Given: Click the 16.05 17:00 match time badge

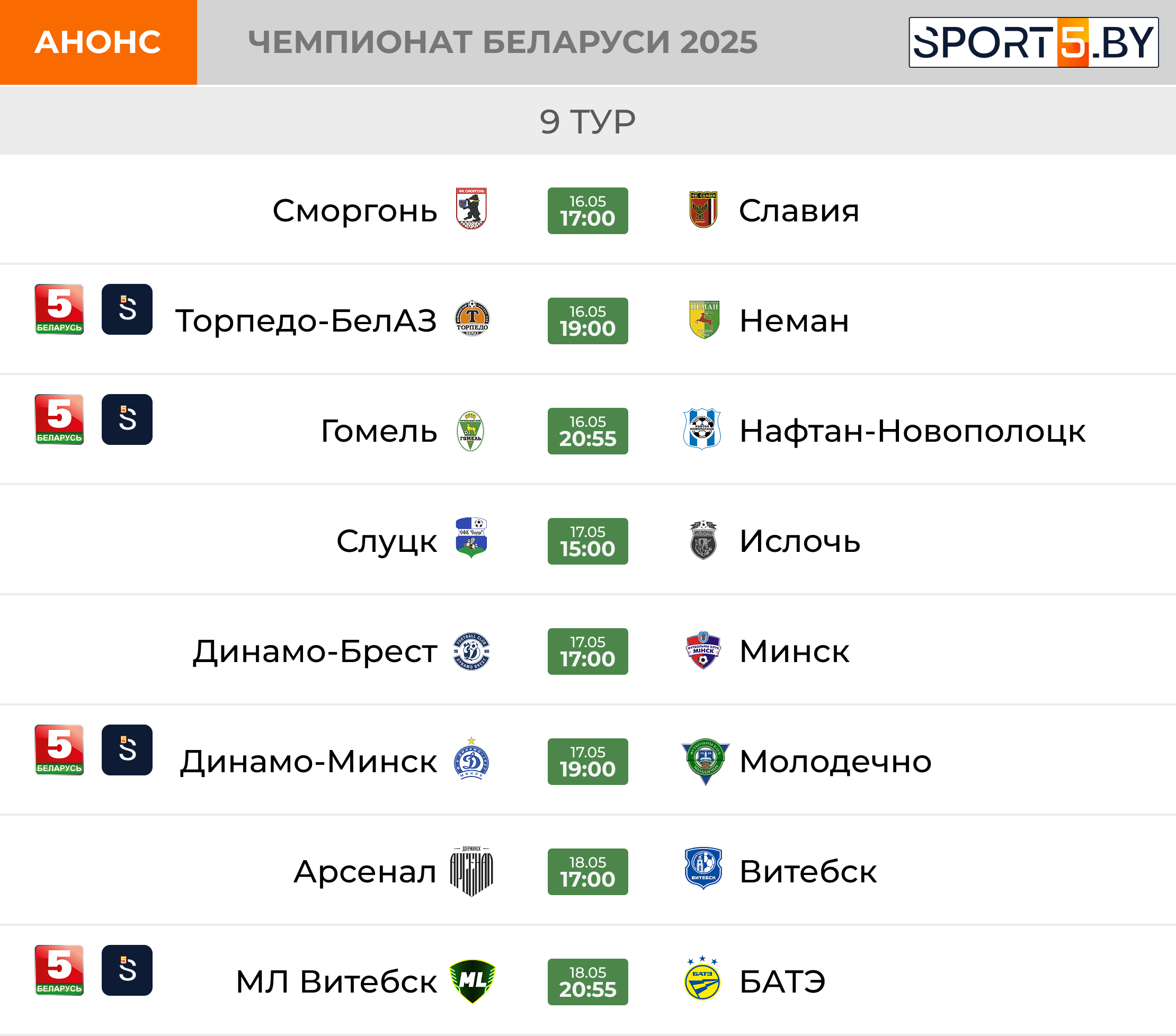Looking at the screenshot, I should [x=588, y=210].
